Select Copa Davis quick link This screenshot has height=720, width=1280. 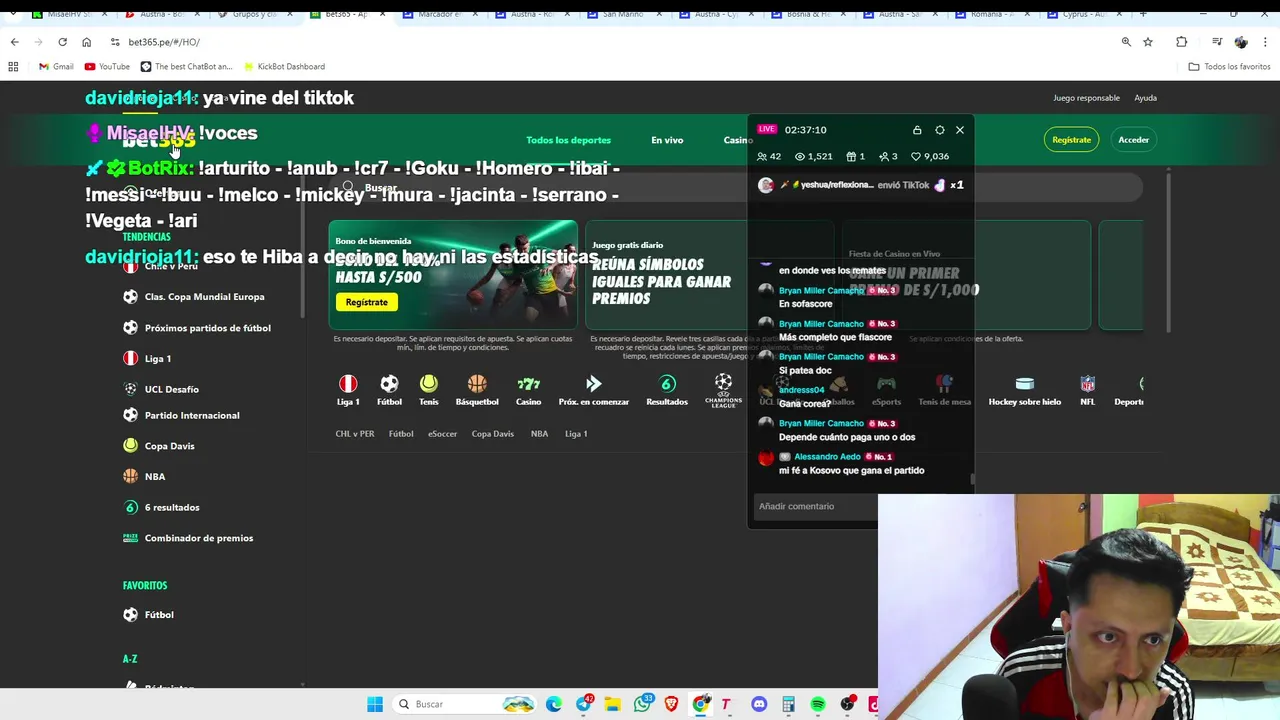pos(492,434)
